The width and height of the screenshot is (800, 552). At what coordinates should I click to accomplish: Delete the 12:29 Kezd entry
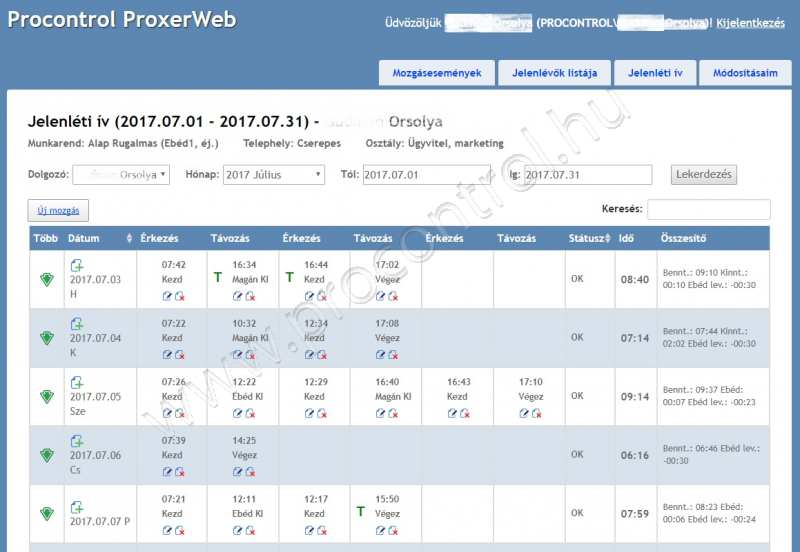(x=322, y=413)
